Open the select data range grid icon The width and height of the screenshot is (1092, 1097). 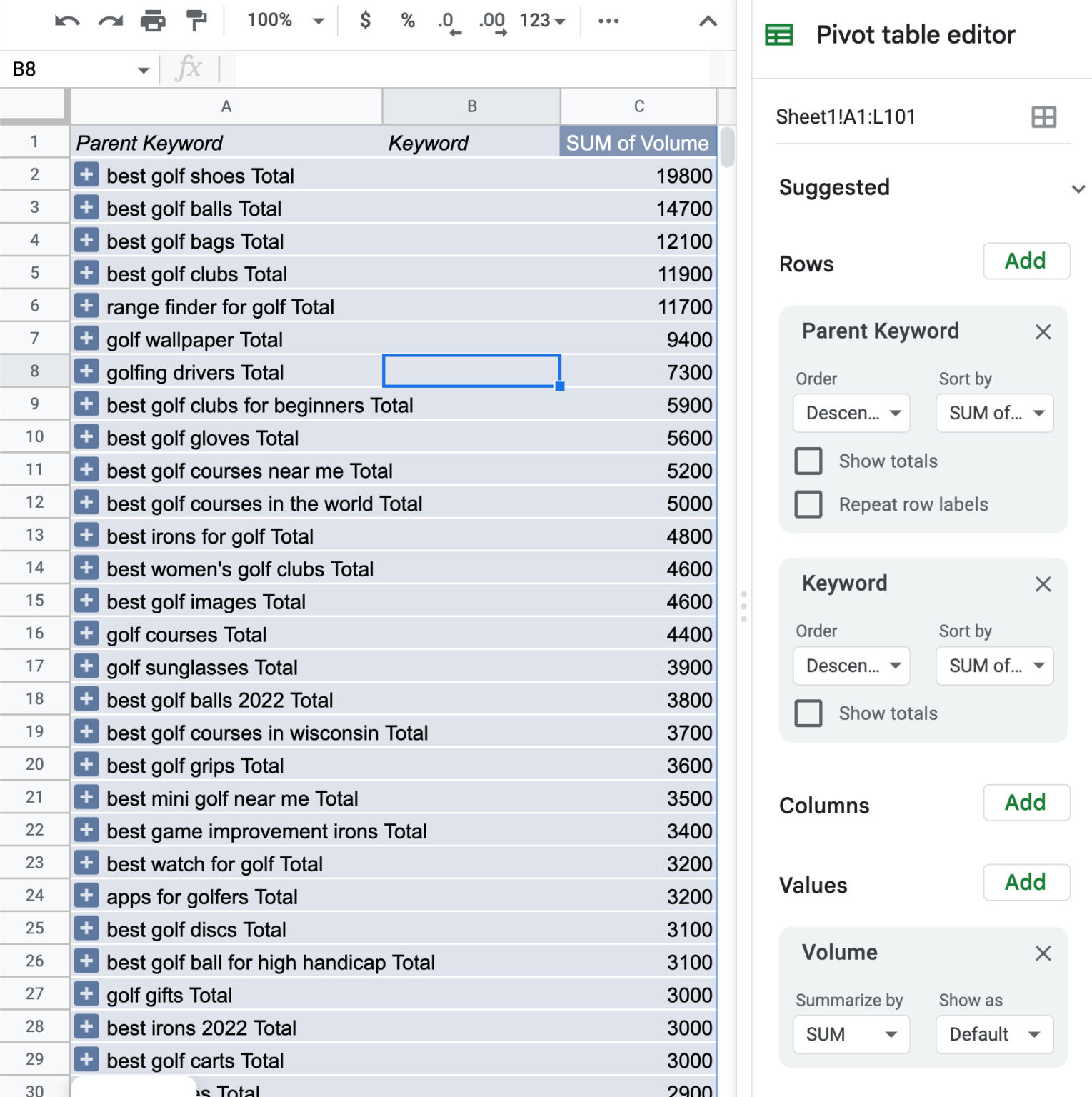[1043, 116]
